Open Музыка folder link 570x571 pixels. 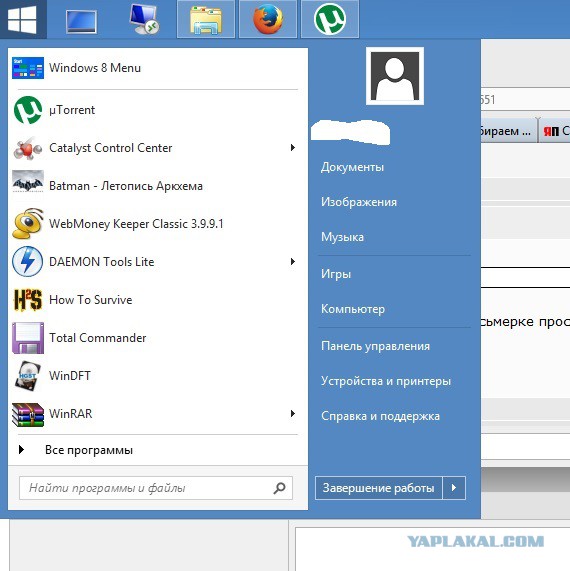342,237
